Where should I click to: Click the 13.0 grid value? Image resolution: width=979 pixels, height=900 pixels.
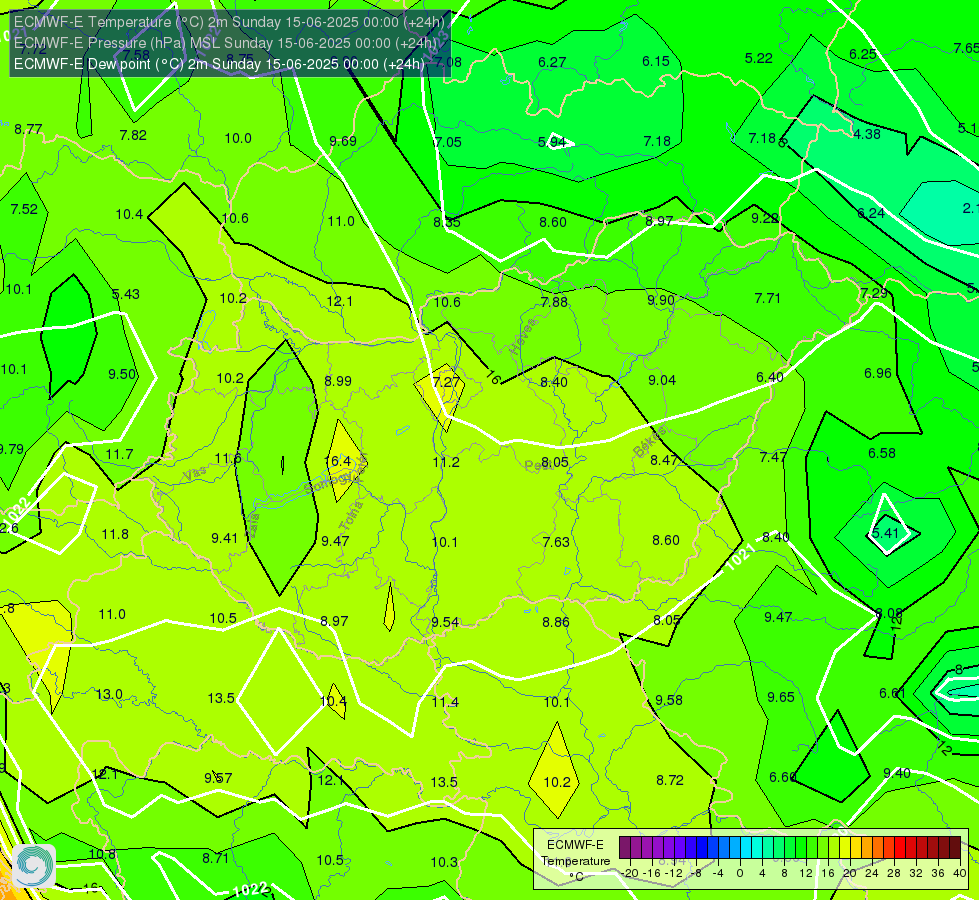point(109,694)
